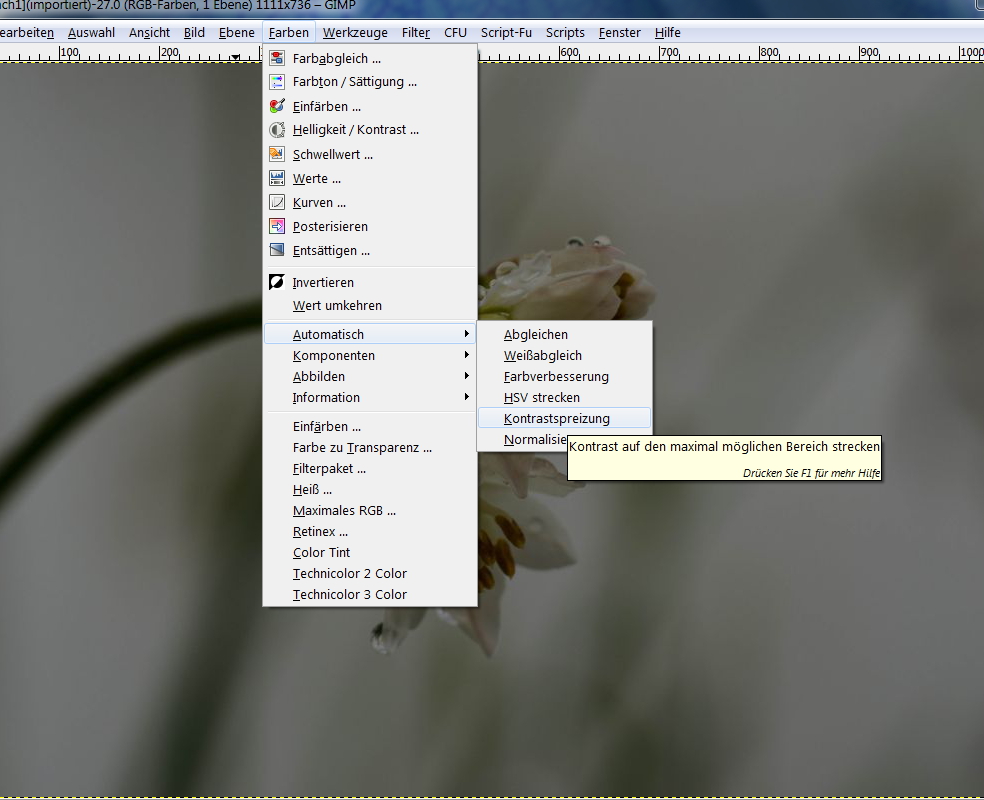This screenshot has width=984, height=800.
Task: Expand the Information submenu
Action: 370,397
